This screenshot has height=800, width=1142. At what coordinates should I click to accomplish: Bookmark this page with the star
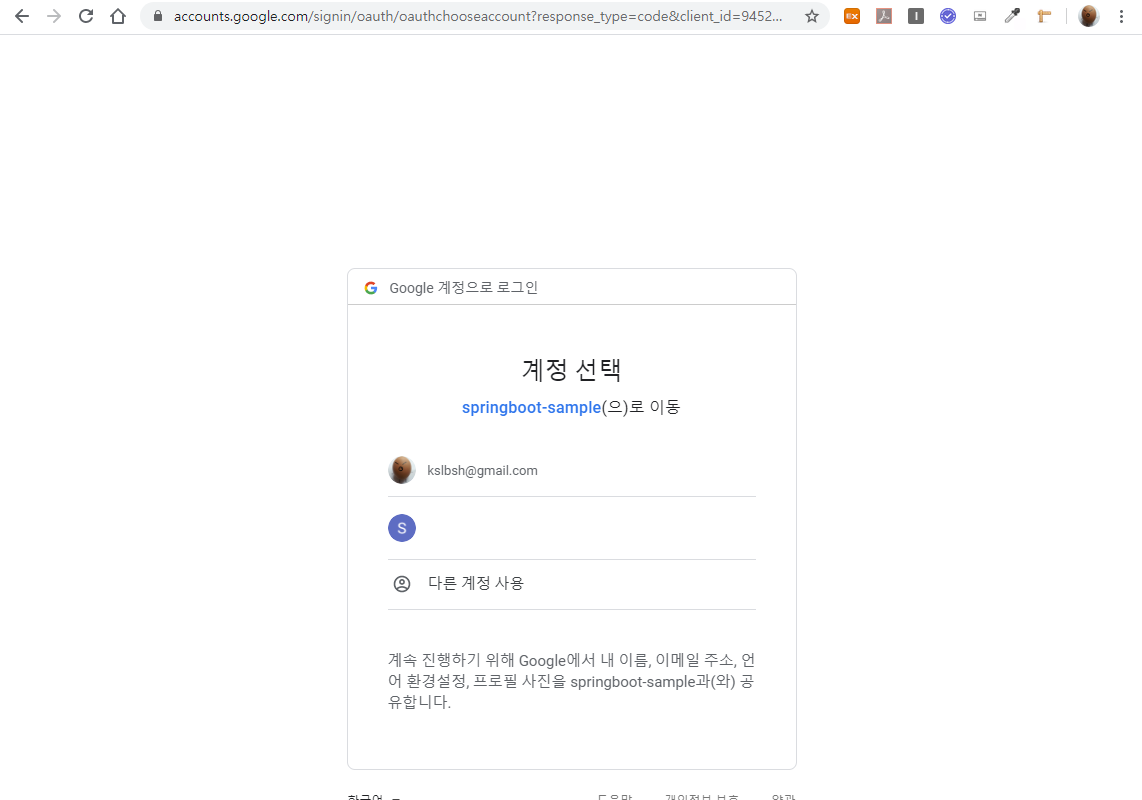tap(811, 16)
